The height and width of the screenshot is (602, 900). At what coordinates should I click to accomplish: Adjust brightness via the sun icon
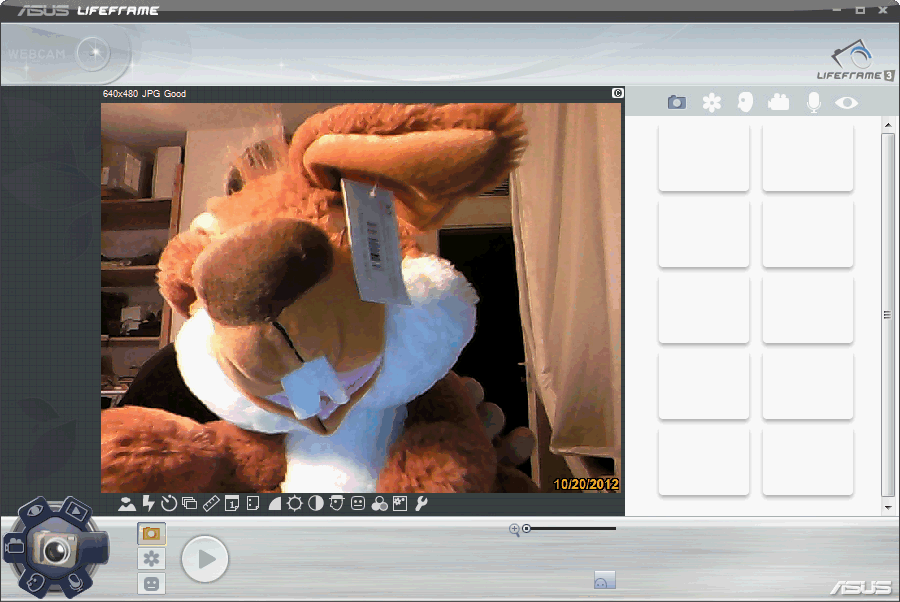coord(294,504)
